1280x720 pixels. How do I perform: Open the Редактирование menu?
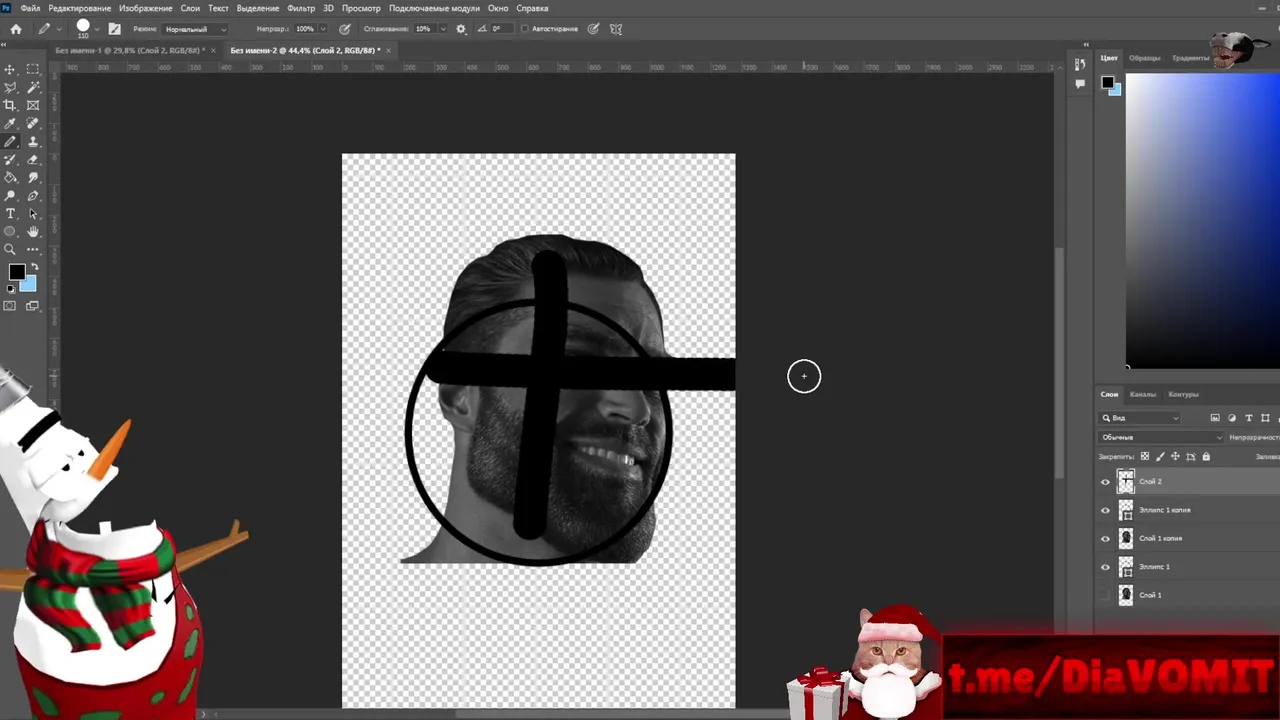[79, 8]
